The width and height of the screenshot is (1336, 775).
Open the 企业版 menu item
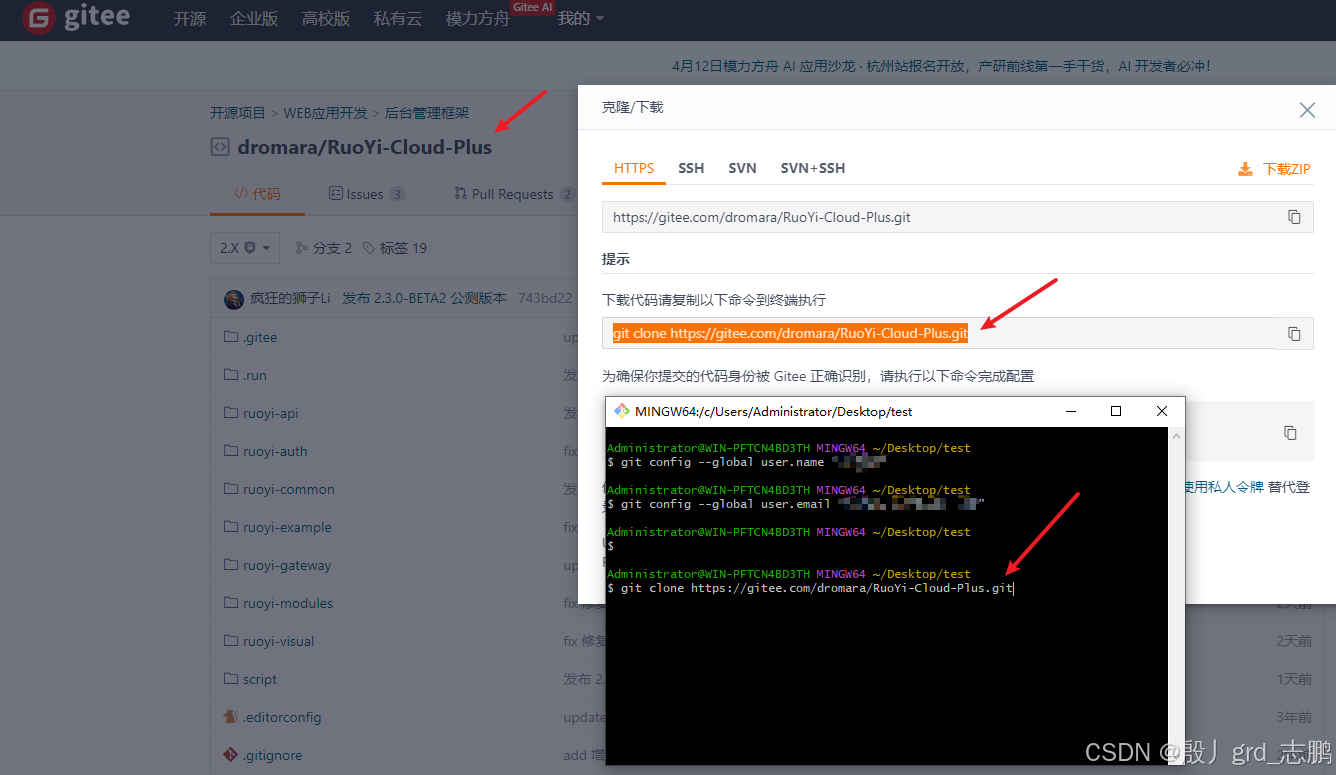point(254,19)
